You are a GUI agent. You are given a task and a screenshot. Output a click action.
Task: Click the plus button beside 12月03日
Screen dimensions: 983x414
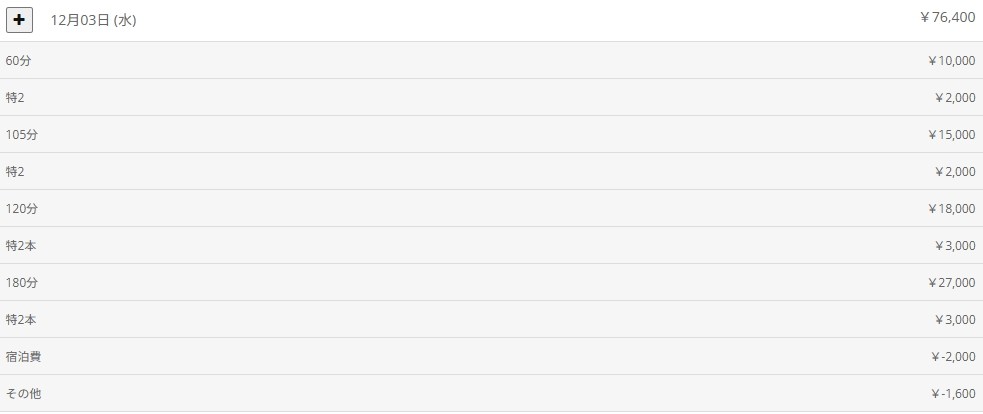(x=20, y=19)
